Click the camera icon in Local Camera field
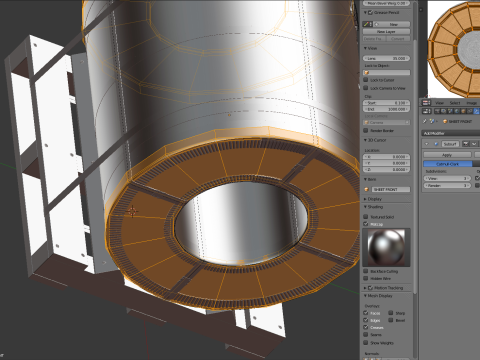 tap(367, 123)
